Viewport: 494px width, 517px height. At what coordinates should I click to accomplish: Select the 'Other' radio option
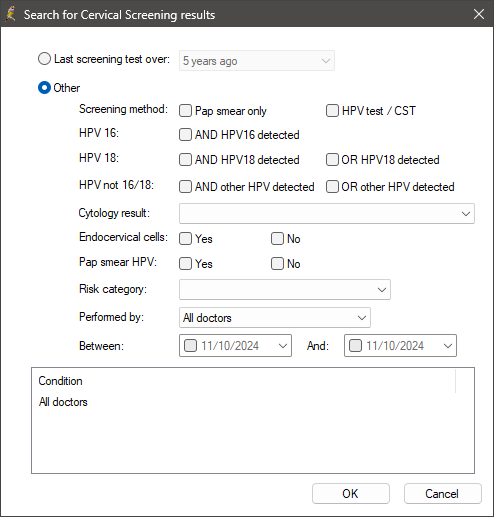point(44,88)
